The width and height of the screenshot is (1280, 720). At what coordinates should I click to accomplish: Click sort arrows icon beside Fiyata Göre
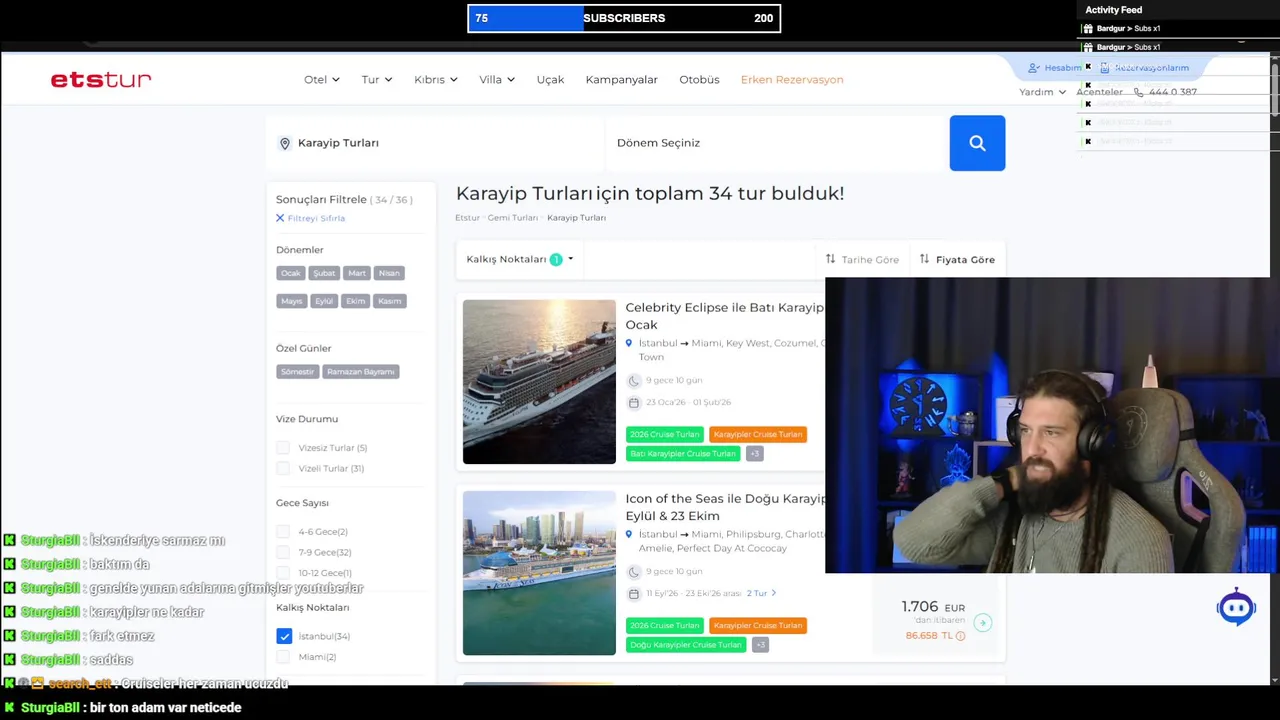[x=924, y=259]
